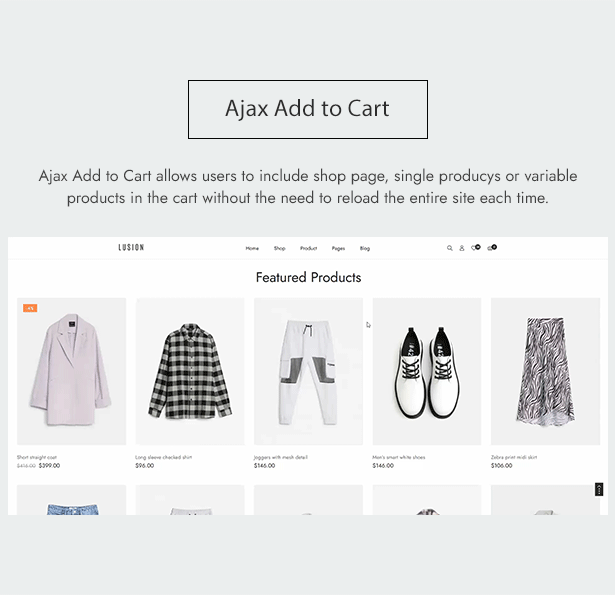615x595 pixels.
Task: Open Joggers with mesh detail link
Action: 280,457
